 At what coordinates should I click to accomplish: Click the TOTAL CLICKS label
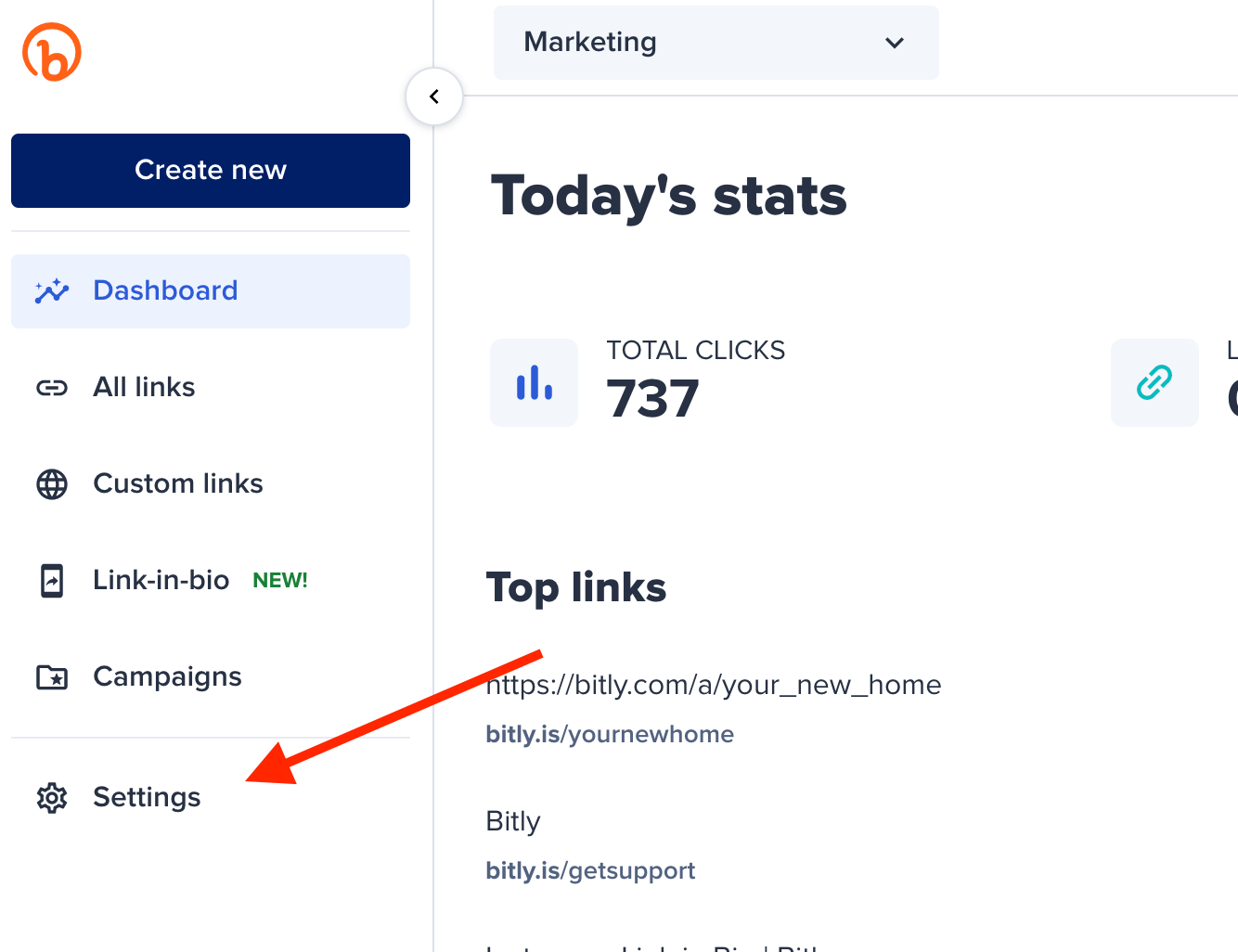(x=696, y=351)
